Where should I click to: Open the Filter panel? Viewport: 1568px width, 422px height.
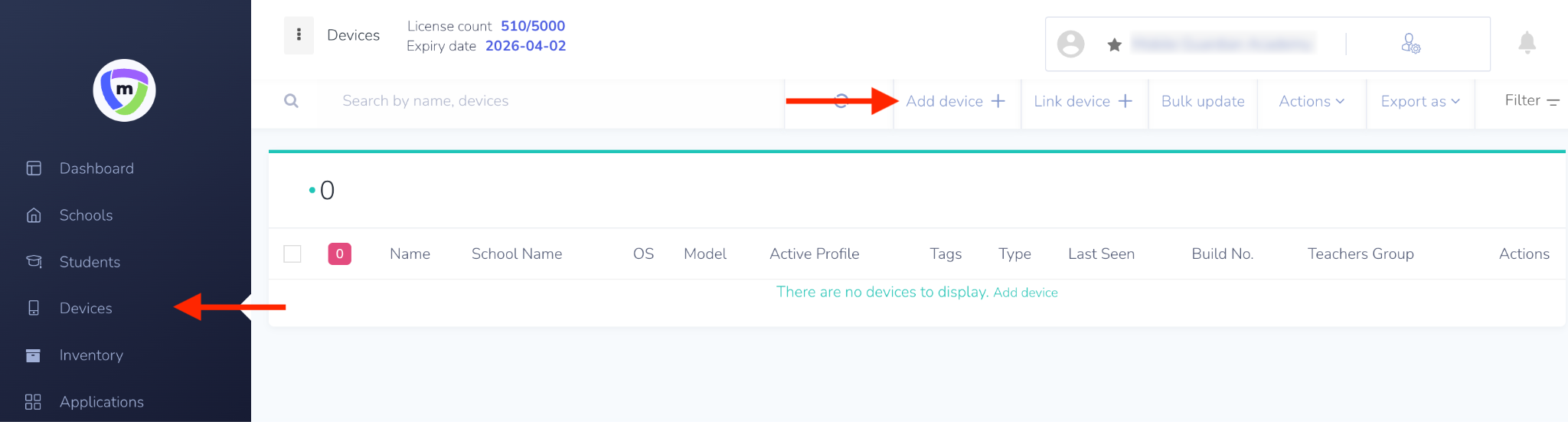coord(1531,100)
